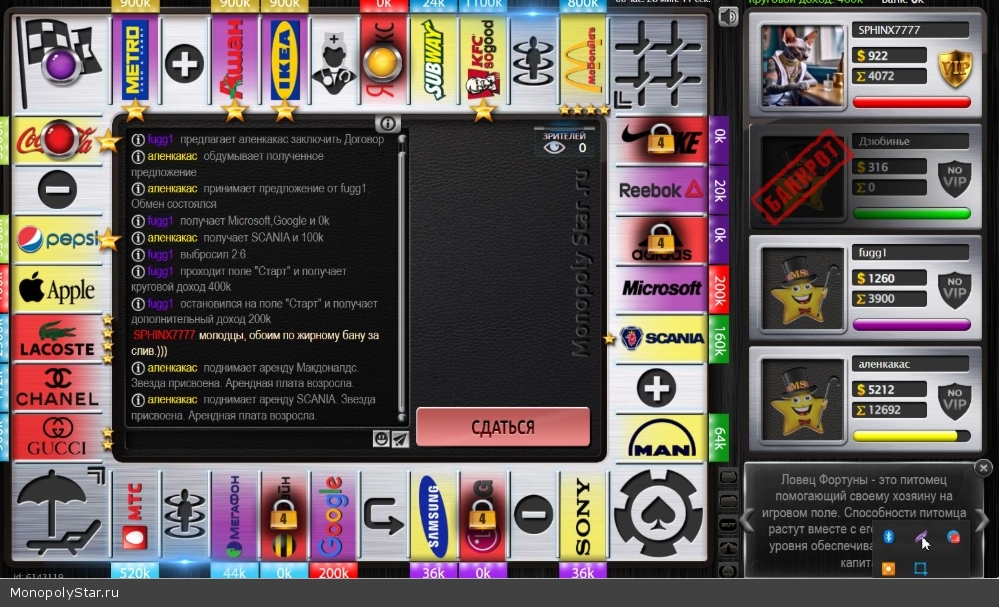999x607 pixels.
Task: Open the casino chip corner cell
Action: tap(658, 513)
